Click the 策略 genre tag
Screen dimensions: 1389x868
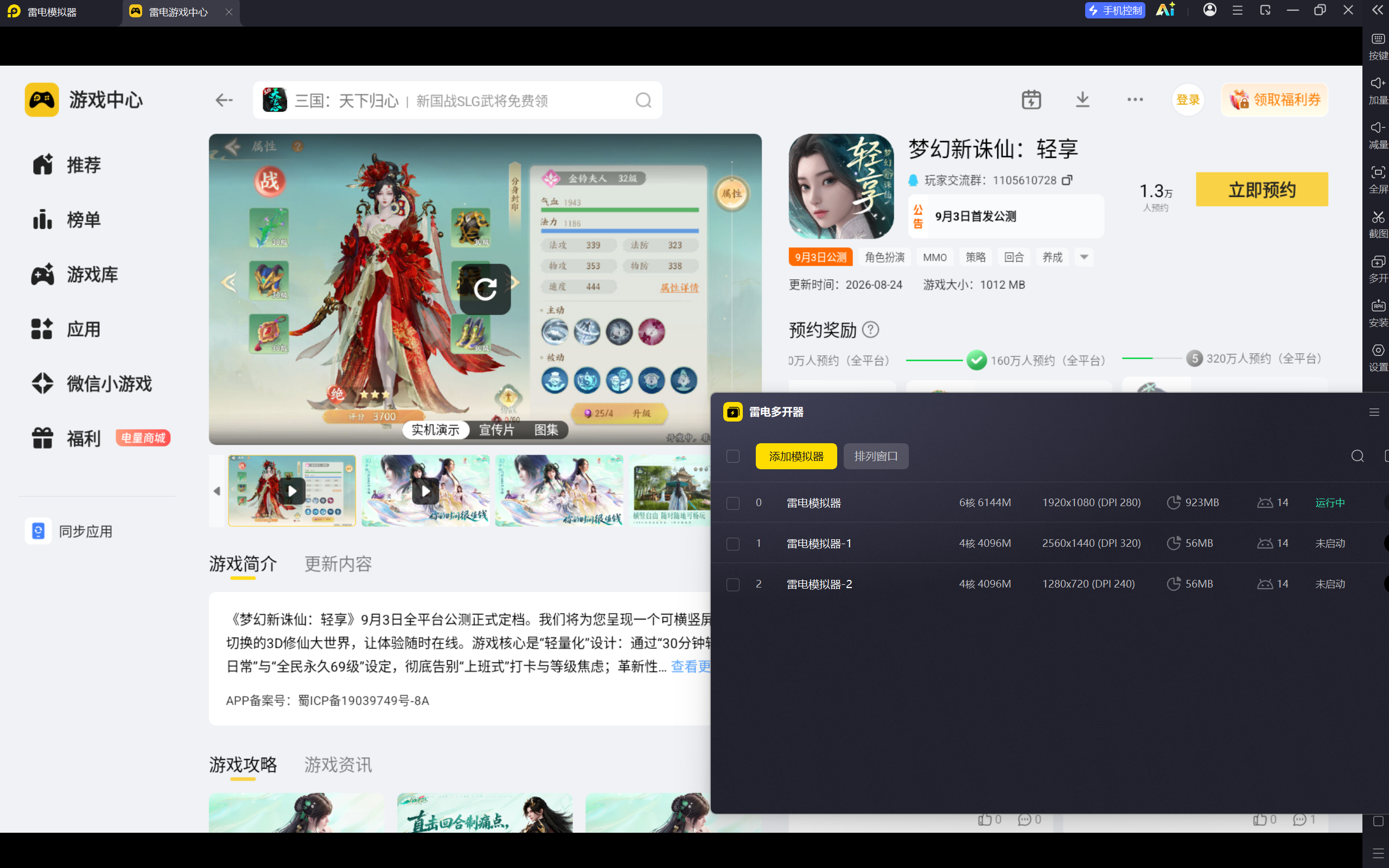(975, 257)
